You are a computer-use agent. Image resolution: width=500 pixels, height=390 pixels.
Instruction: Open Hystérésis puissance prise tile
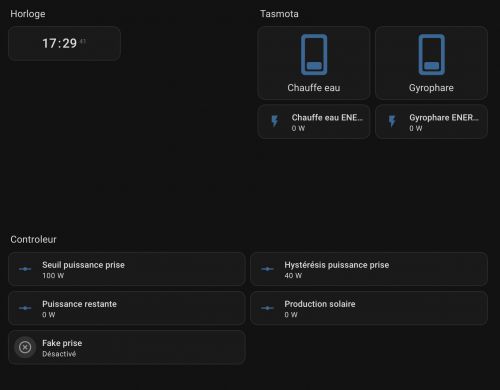pyautogui.click(x=369, y=269)
